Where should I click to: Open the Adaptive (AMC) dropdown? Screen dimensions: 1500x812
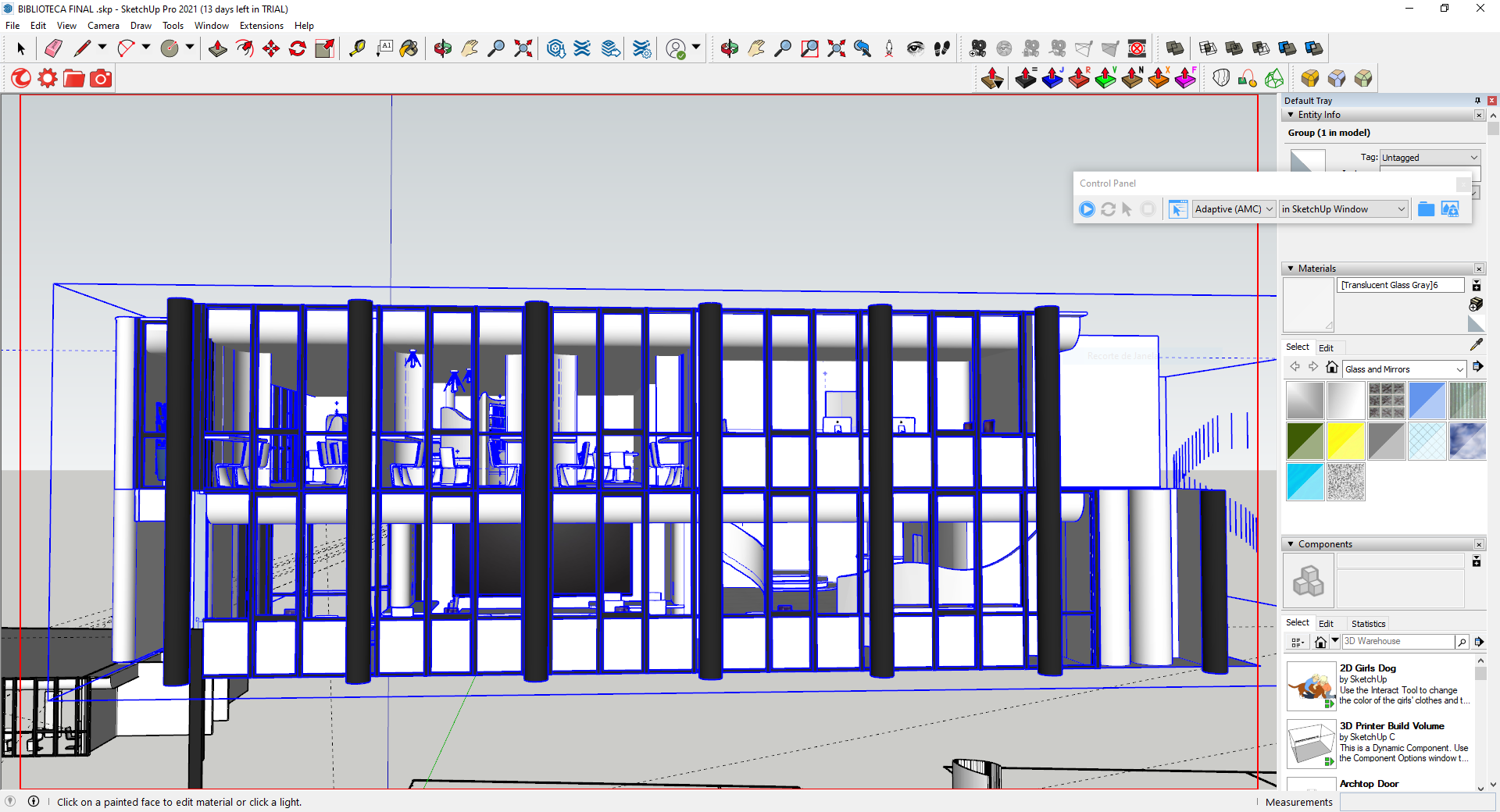click(1234, 209)
